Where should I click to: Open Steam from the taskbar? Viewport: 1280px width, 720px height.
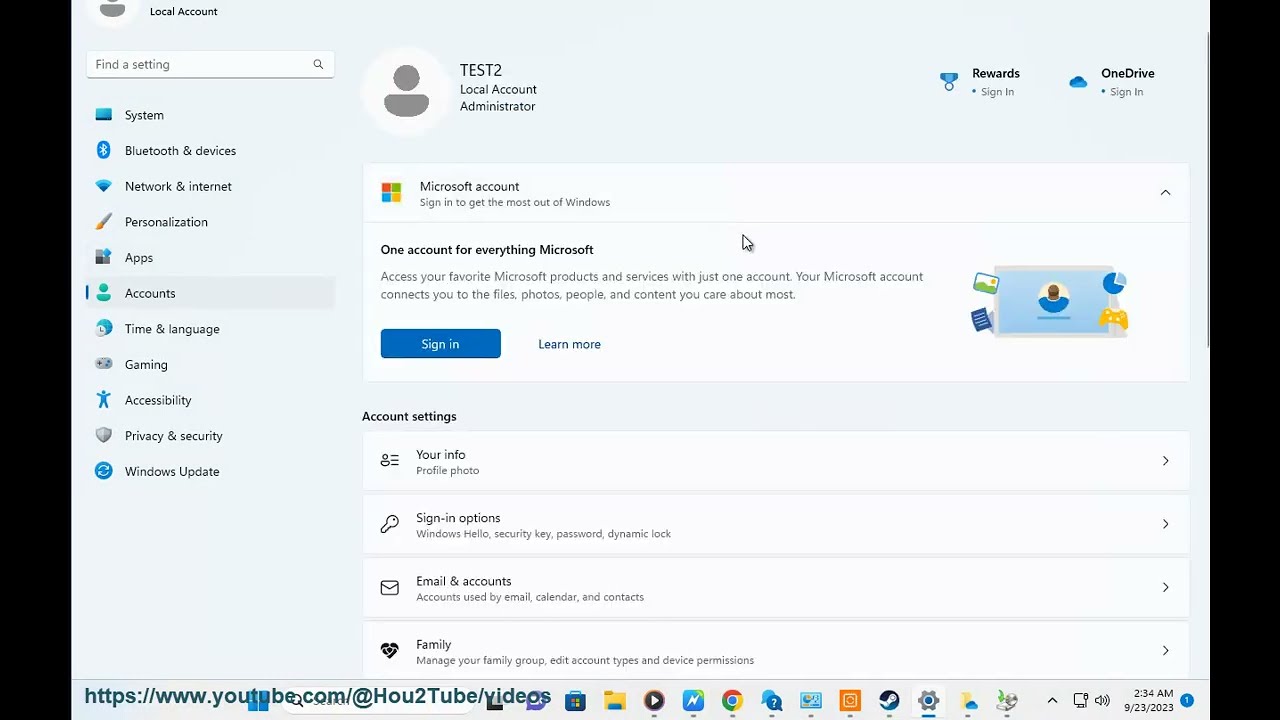tap(889, 701)
